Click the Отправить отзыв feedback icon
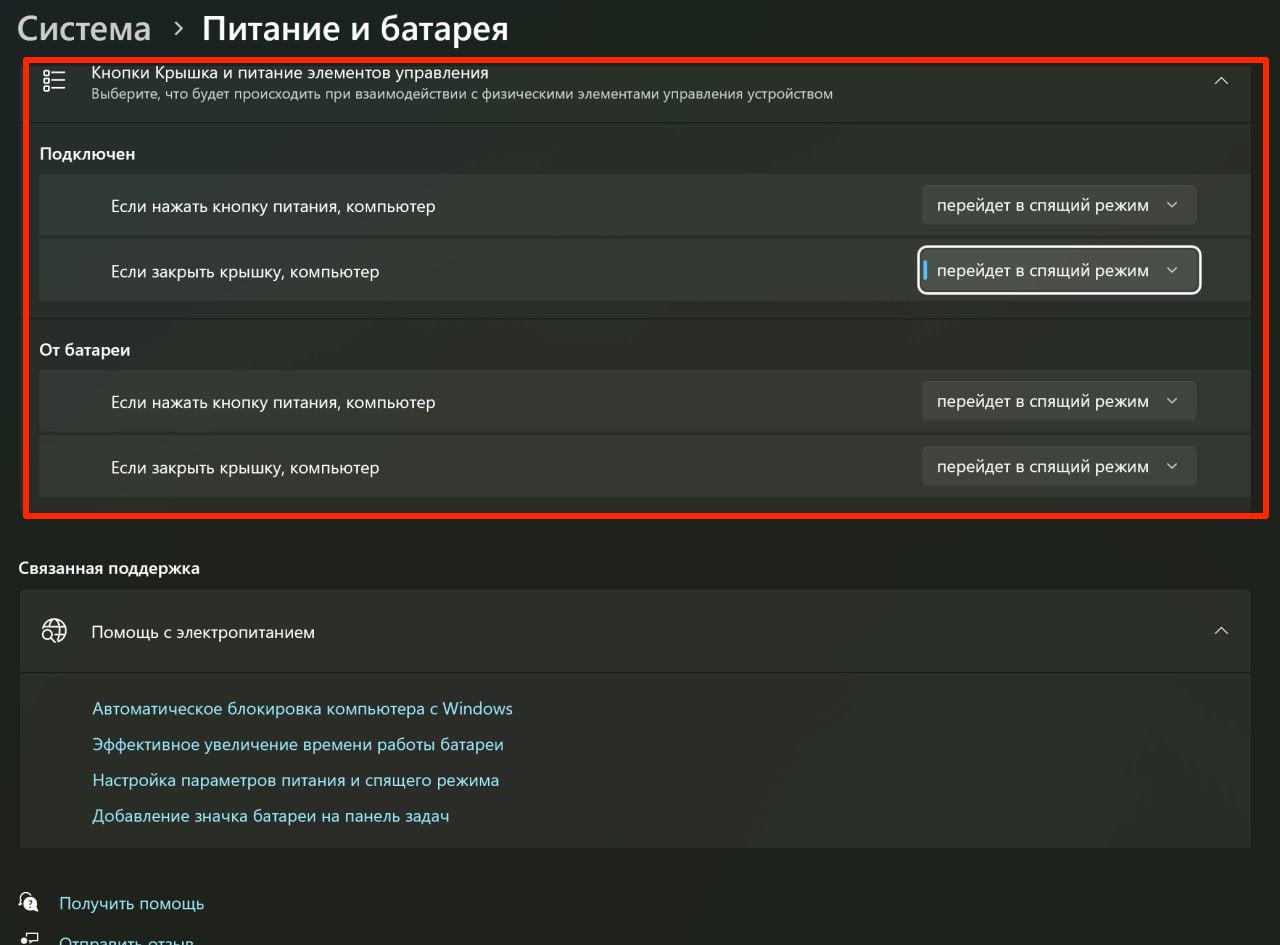The width and height of the screenshot is (1280, 945). click(x=29, y=939)
